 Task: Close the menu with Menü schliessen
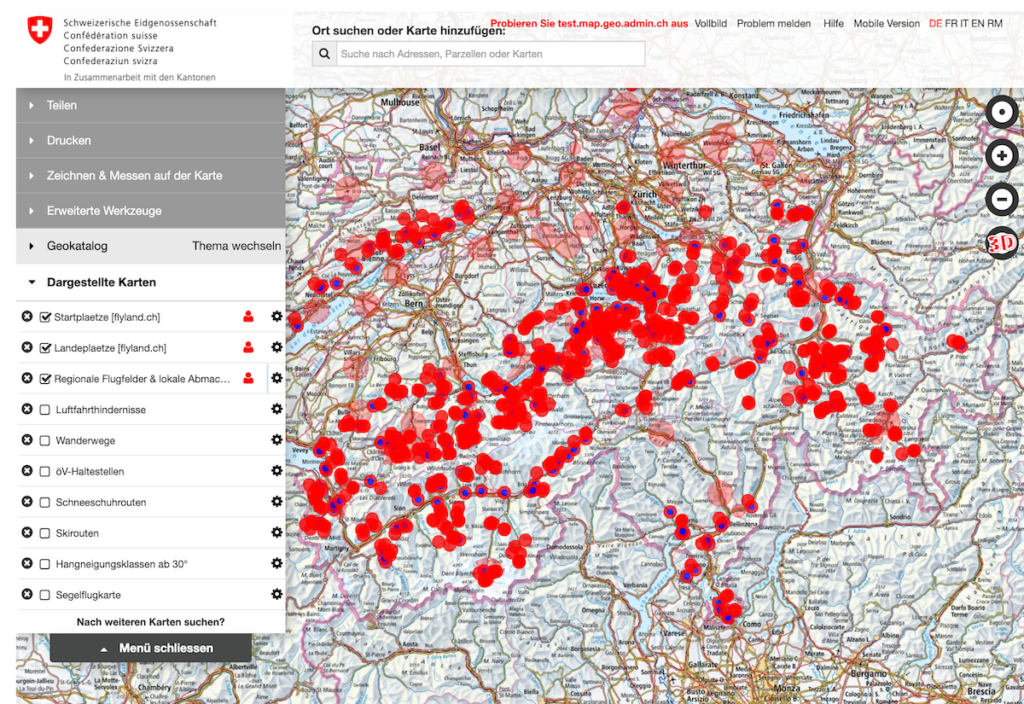click(x=151, y=648)
